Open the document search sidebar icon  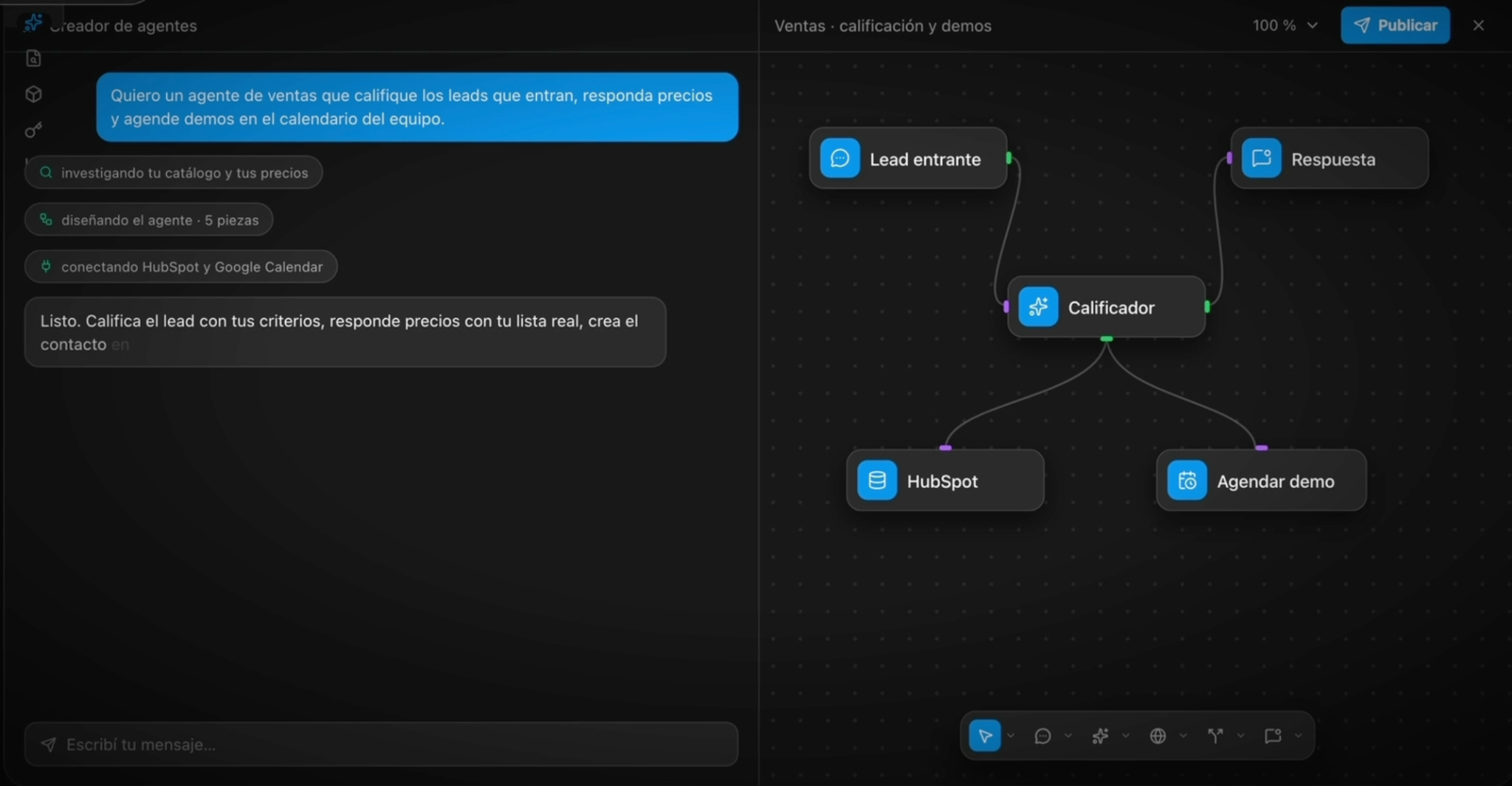click(x=33, y=58)
